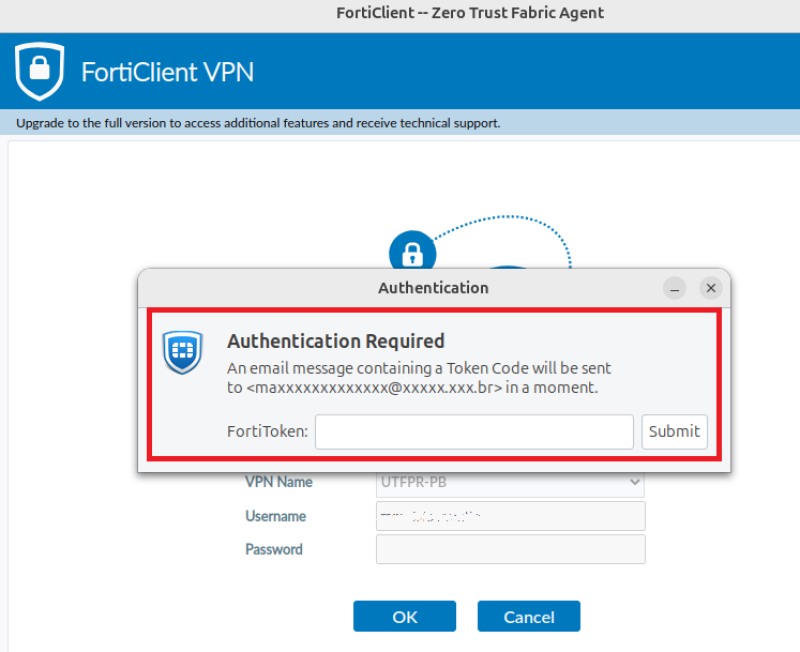Click the Authentication Required heading
Screen dimensions: 800x652
pos(335,341)
